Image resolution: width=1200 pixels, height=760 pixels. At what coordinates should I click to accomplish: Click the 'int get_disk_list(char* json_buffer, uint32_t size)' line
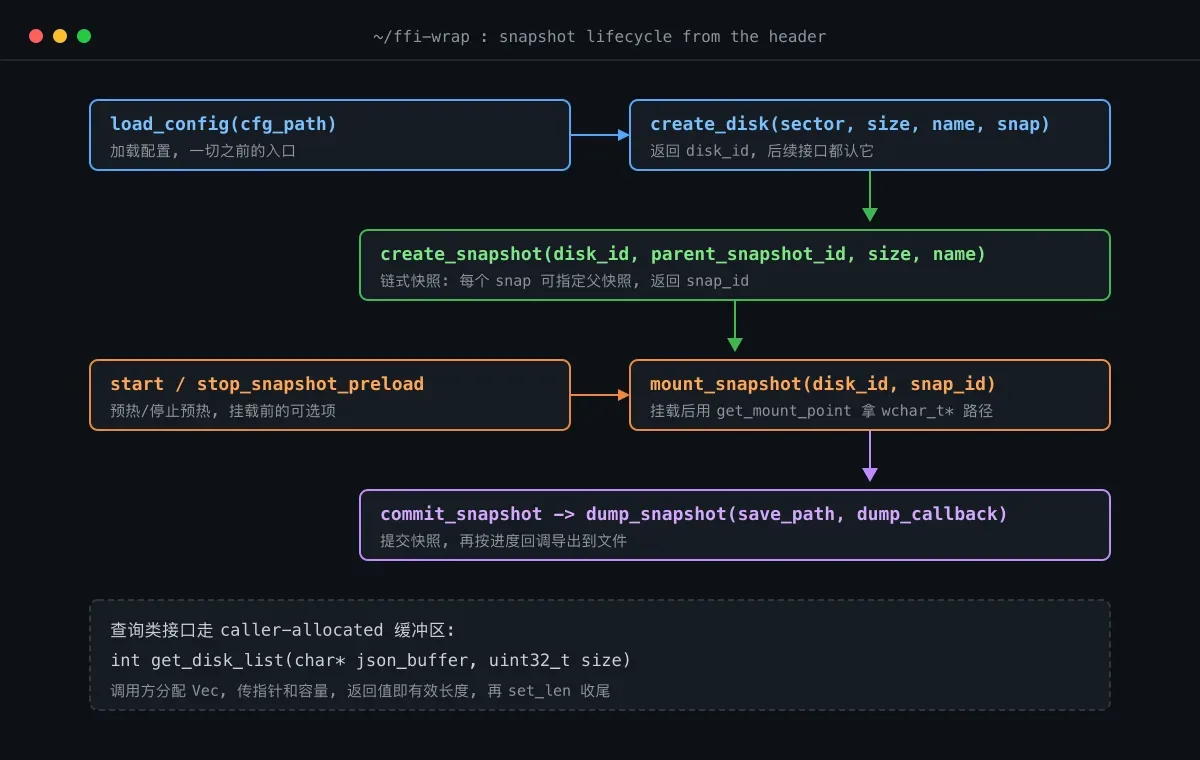pyautogui.click(x=371, y=660)
